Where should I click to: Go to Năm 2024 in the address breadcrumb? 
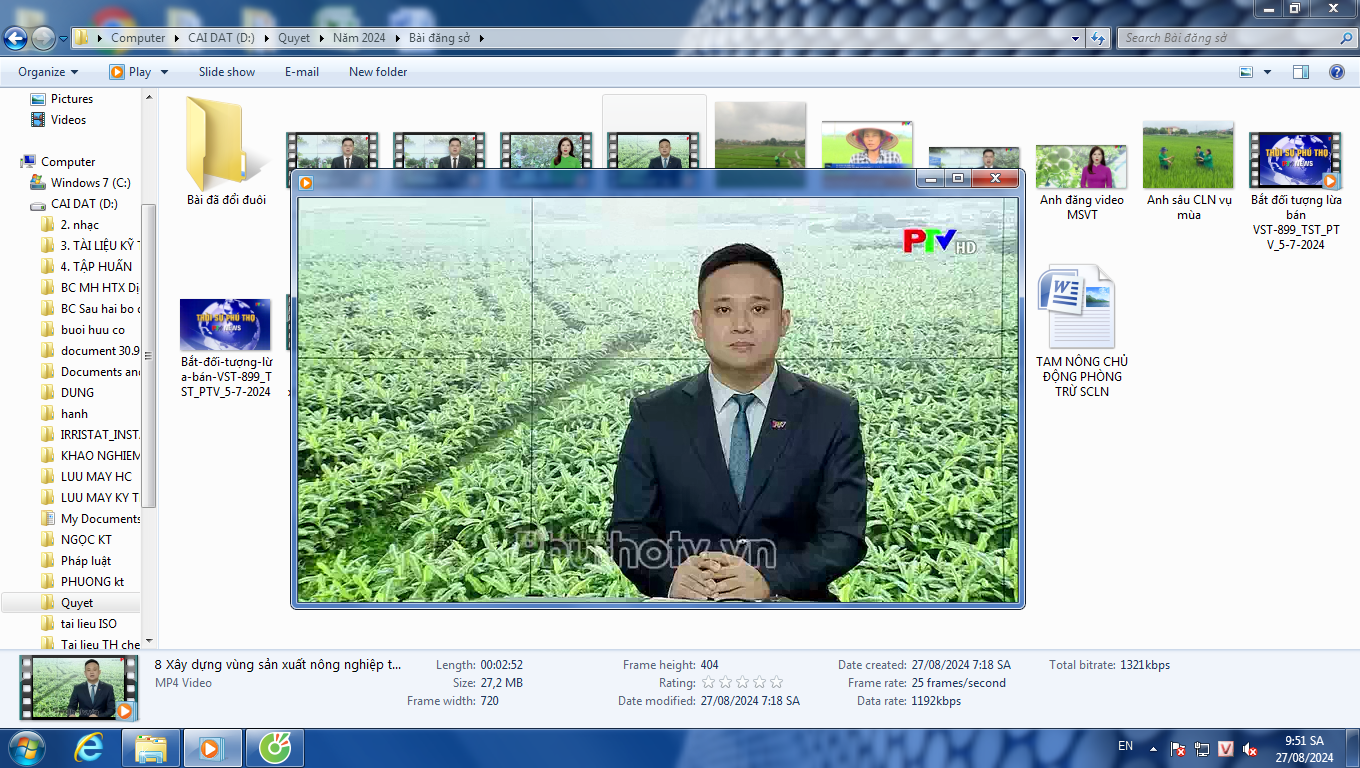359,38
